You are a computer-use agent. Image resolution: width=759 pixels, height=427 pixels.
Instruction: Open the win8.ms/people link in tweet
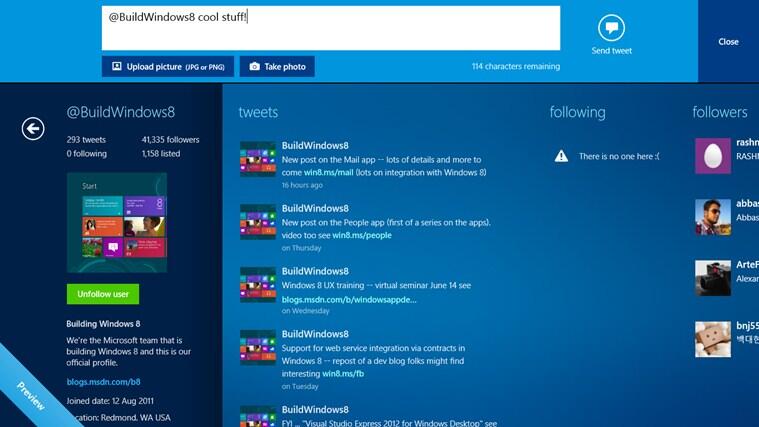[x=362, y=235]
